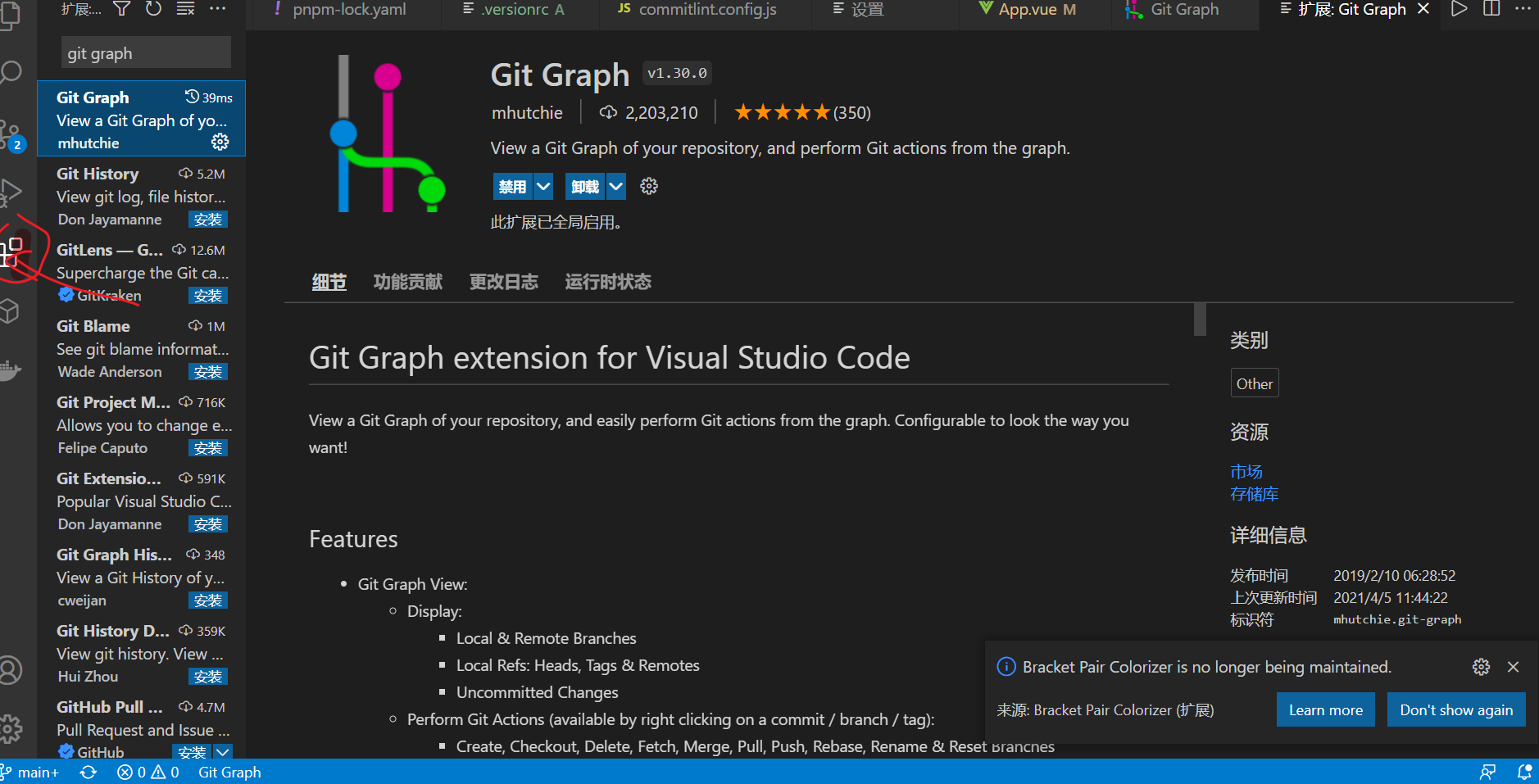Click the filter extensions funnel icon

(x=121, y=9)
